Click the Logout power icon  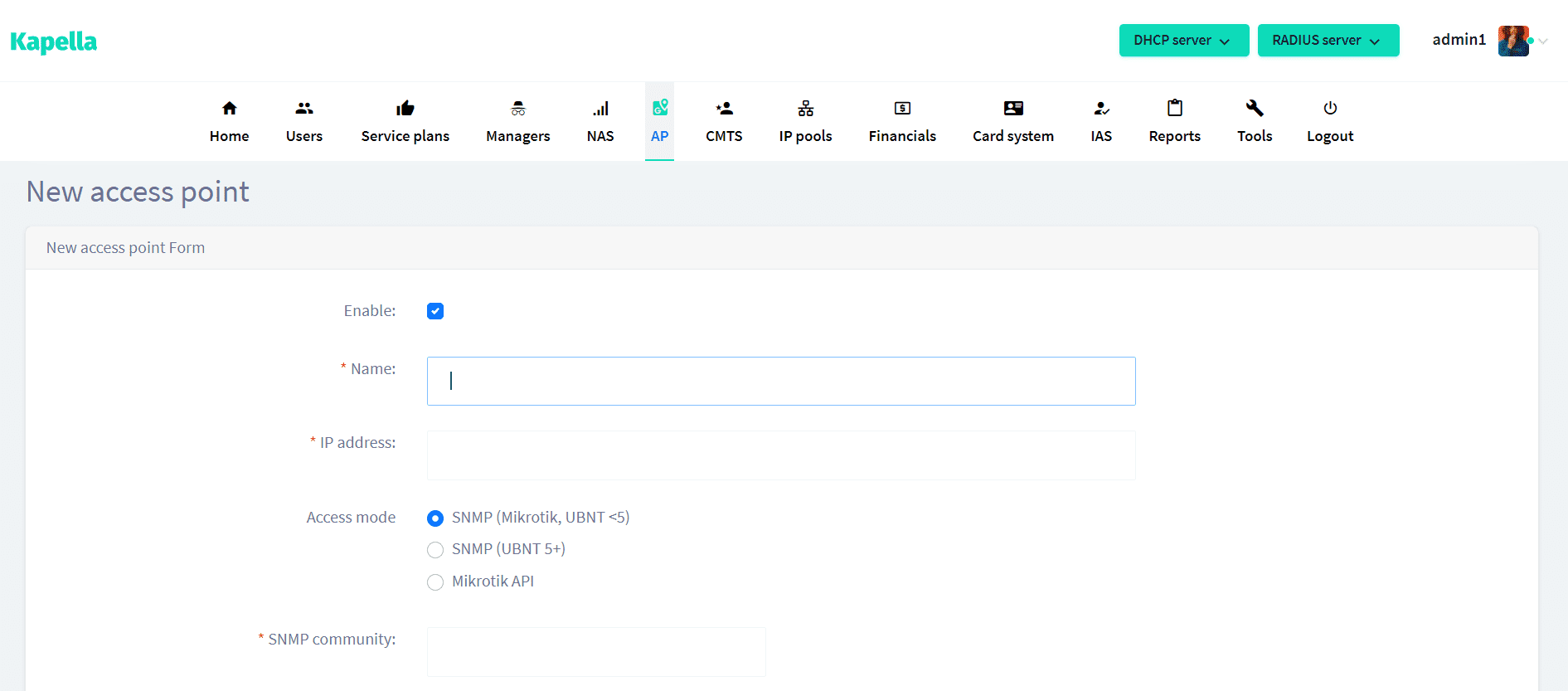(1330, 109)
